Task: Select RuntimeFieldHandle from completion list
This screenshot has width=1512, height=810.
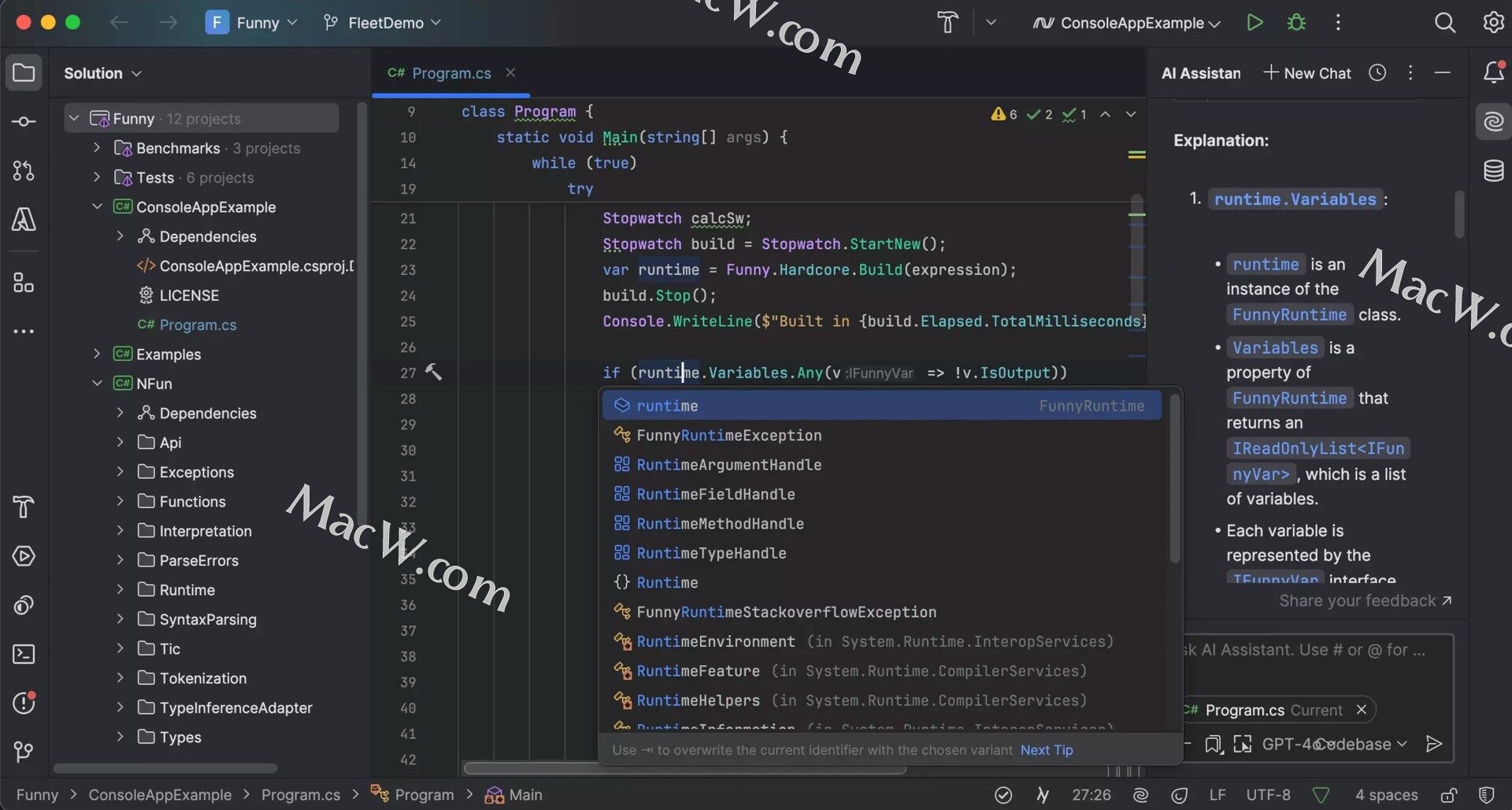Action: pos(715,494)
